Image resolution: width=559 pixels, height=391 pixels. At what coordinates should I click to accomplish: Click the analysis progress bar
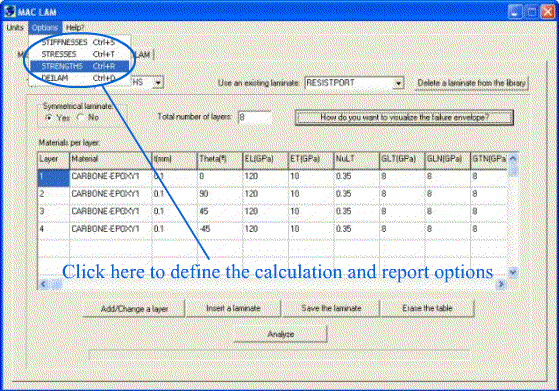[279, 355]
